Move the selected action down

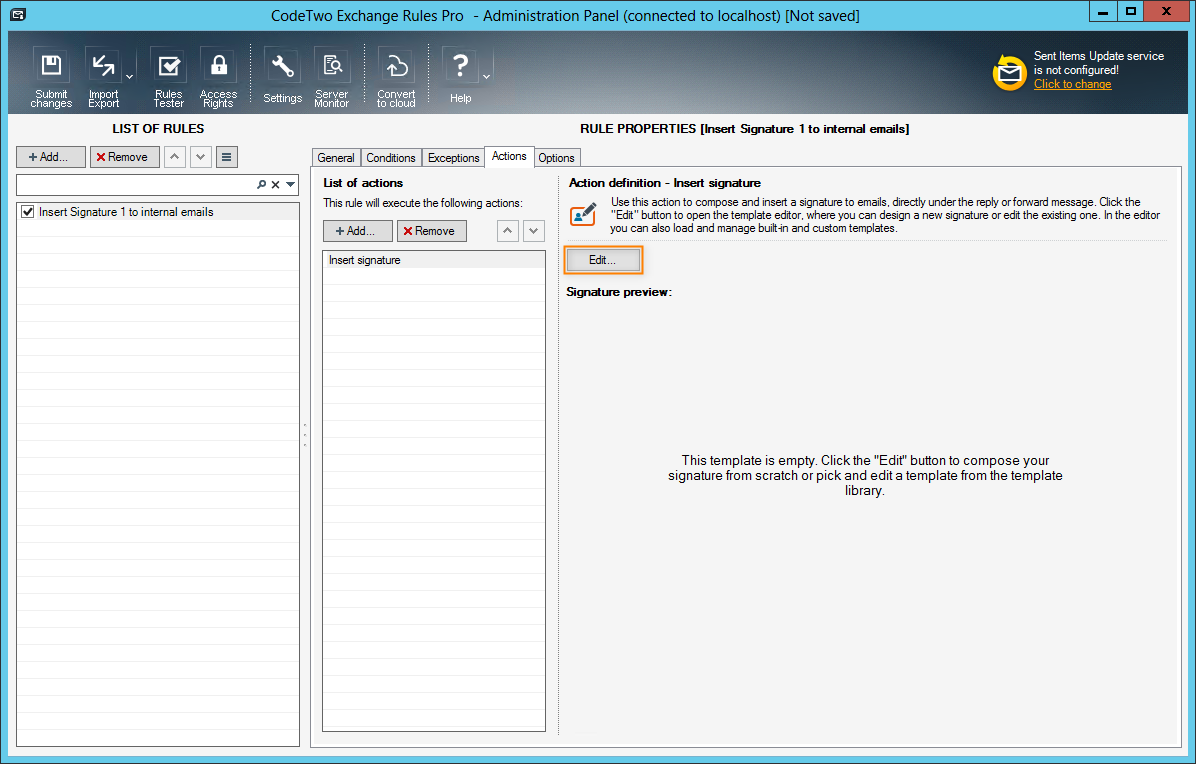534,231
